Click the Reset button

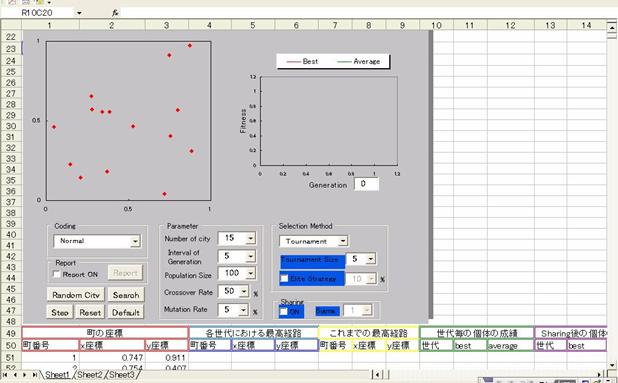point(90,312)
